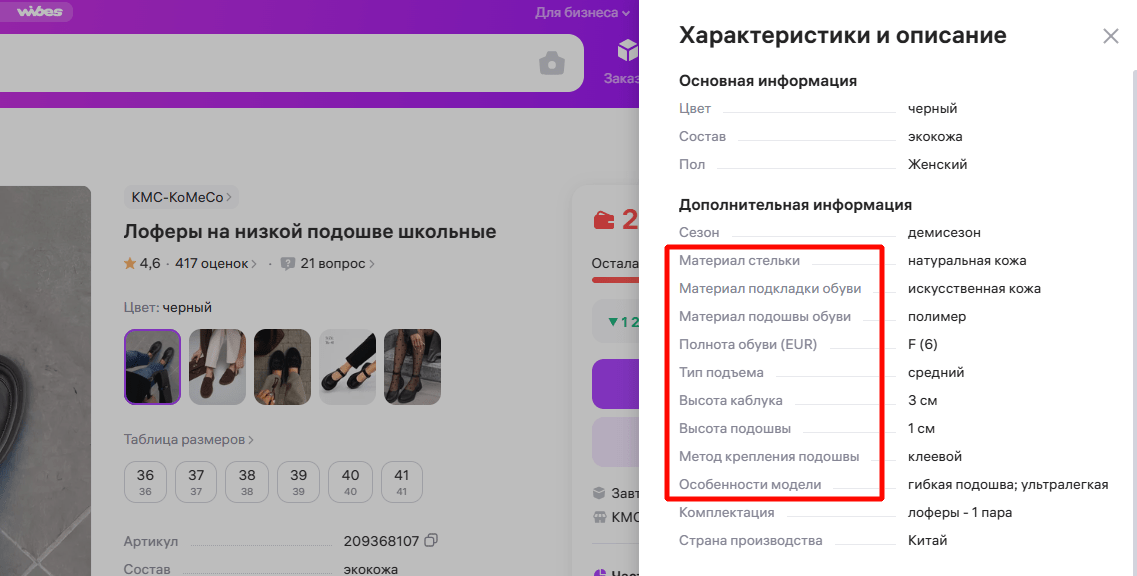Image resolution: width=1137 pixels, height=576 pixels.
Task: Click the search input field
Action: pos(268,63)
